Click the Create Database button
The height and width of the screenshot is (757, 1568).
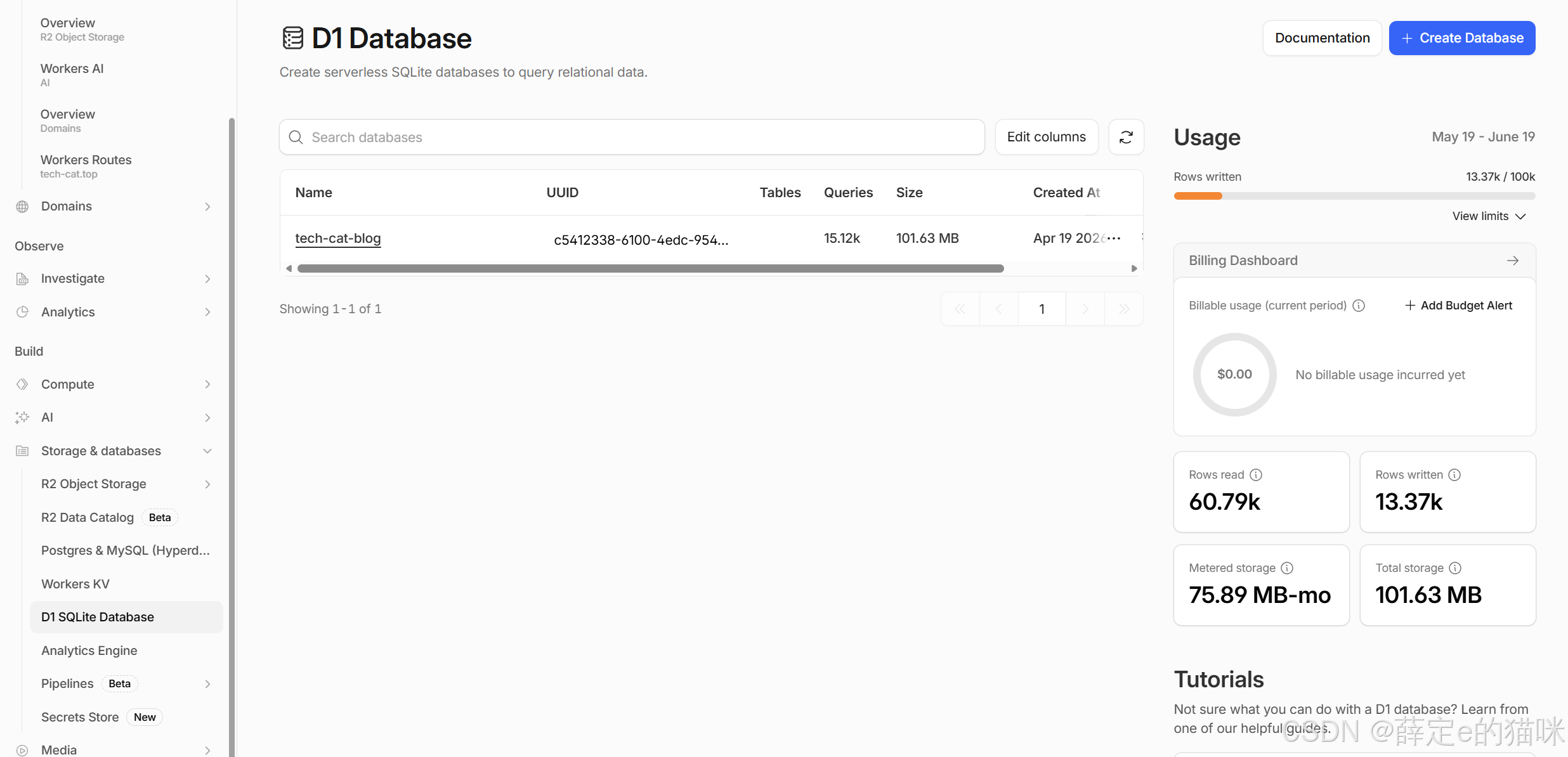coord(1462,38)
